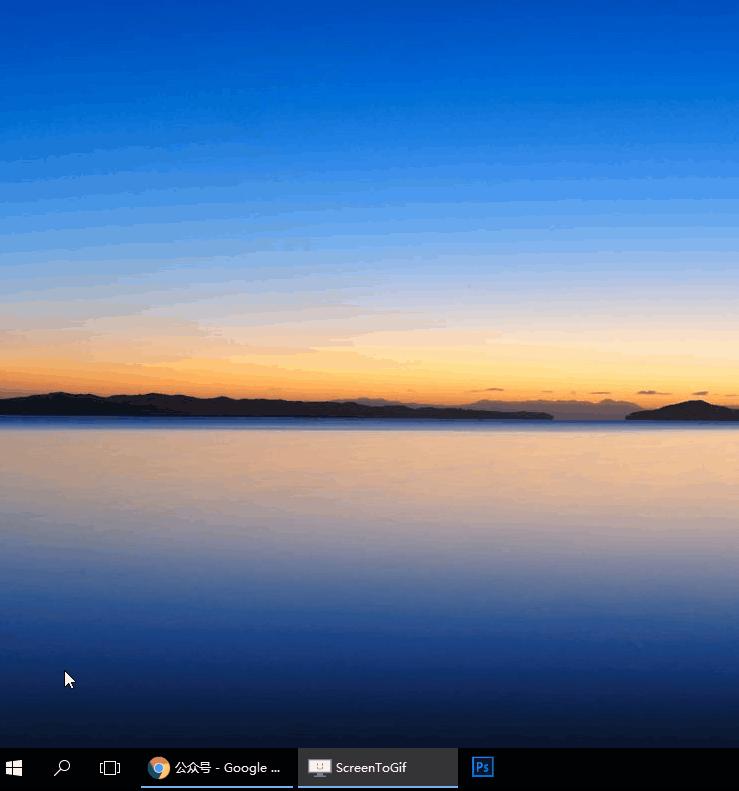The height and width of the screenshot is (791, 739).
Task: Click the empty blue sky on desktop
Action: click(x=370, y=120)
